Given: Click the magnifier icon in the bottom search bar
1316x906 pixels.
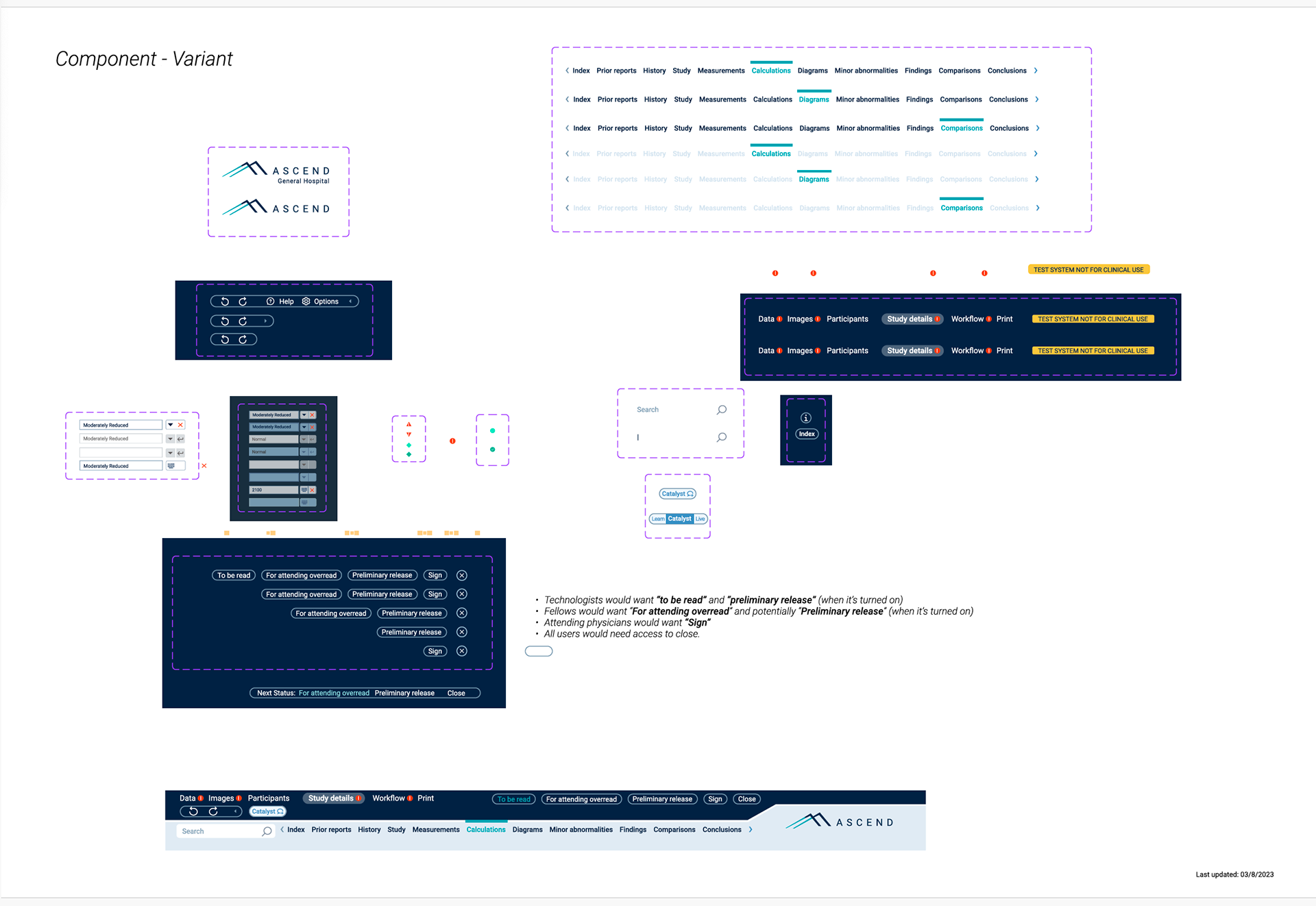Looking at the screenshot, I should (x=267, y=831).
